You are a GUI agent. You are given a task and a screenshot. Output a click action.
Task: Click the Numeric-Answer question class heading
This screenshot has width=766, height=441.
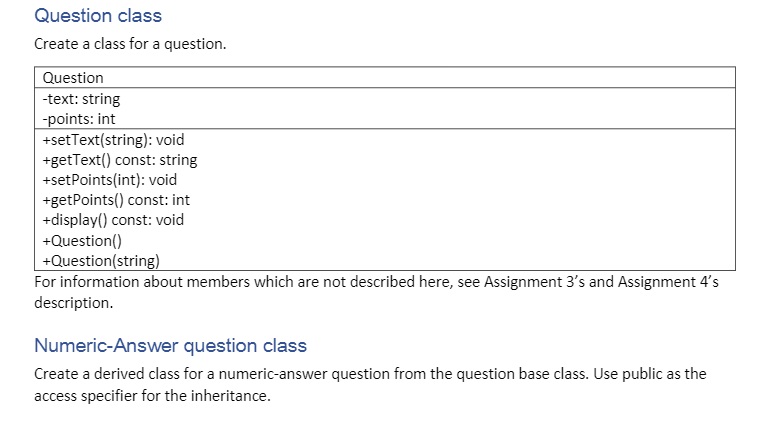pyautogui.click(x=170, y=346)
